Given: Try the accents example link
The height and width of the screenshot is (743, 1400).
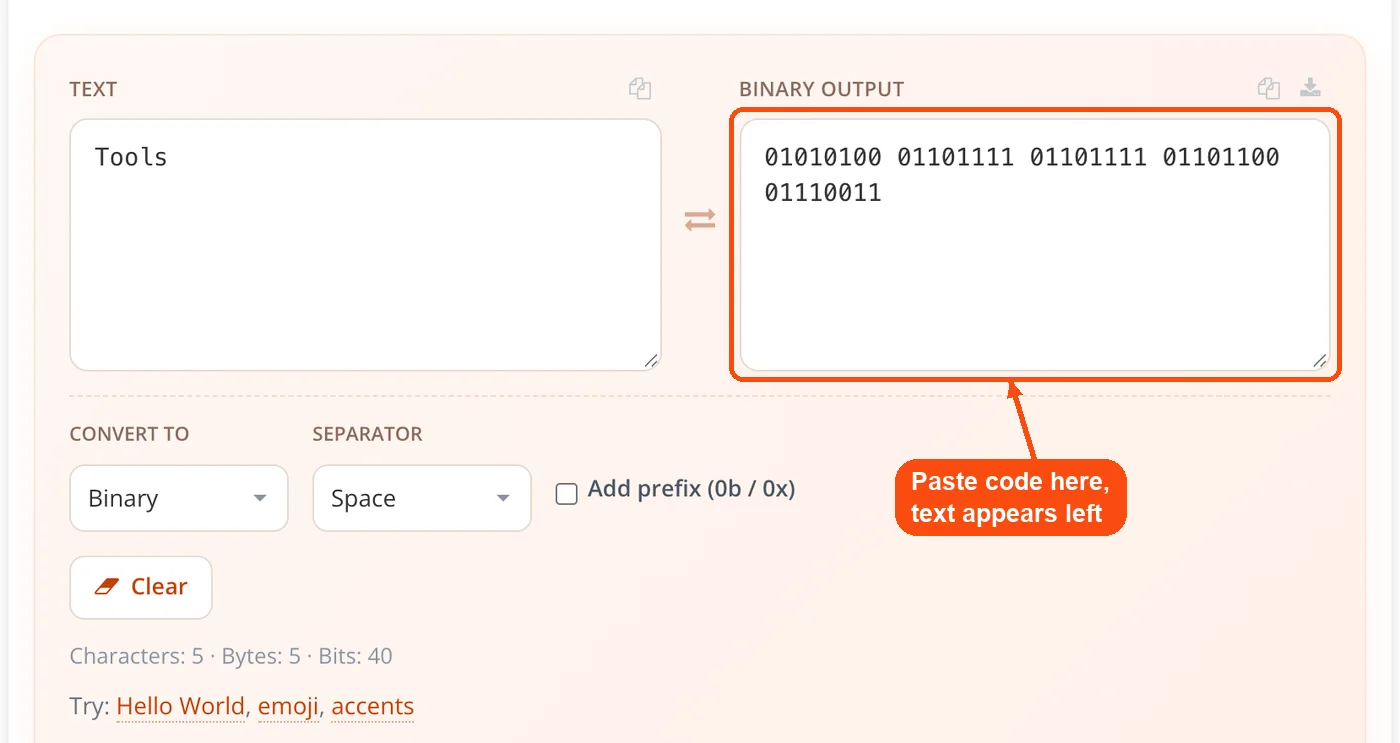Looking at the screenshot, I should pos(372,706).
